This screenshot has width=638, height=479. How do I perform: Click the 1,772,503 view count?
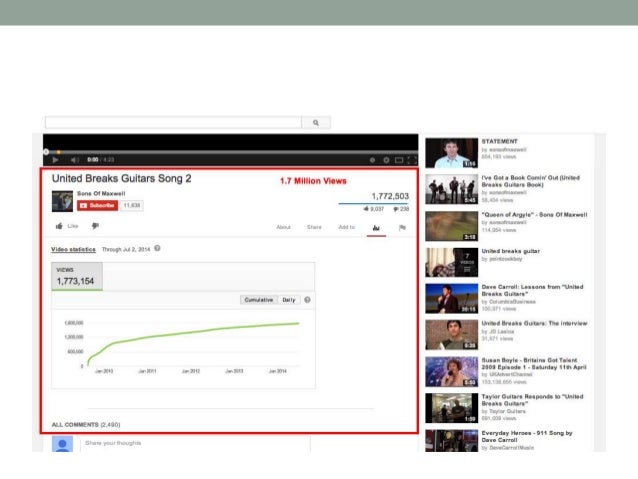point(390,196)
